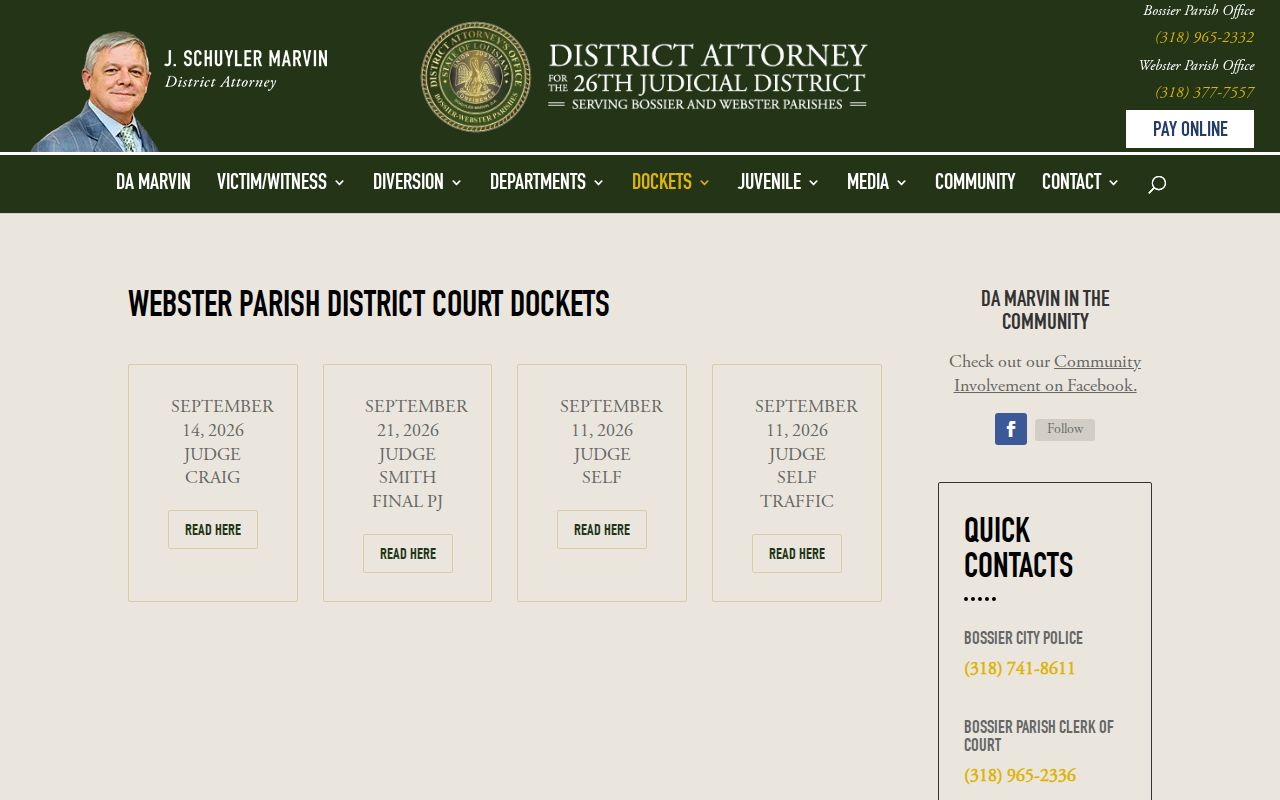The height and width of the screenshot is (800, 1280).
Task: Click the Bossier City Police label
Action: point(1023,638)
